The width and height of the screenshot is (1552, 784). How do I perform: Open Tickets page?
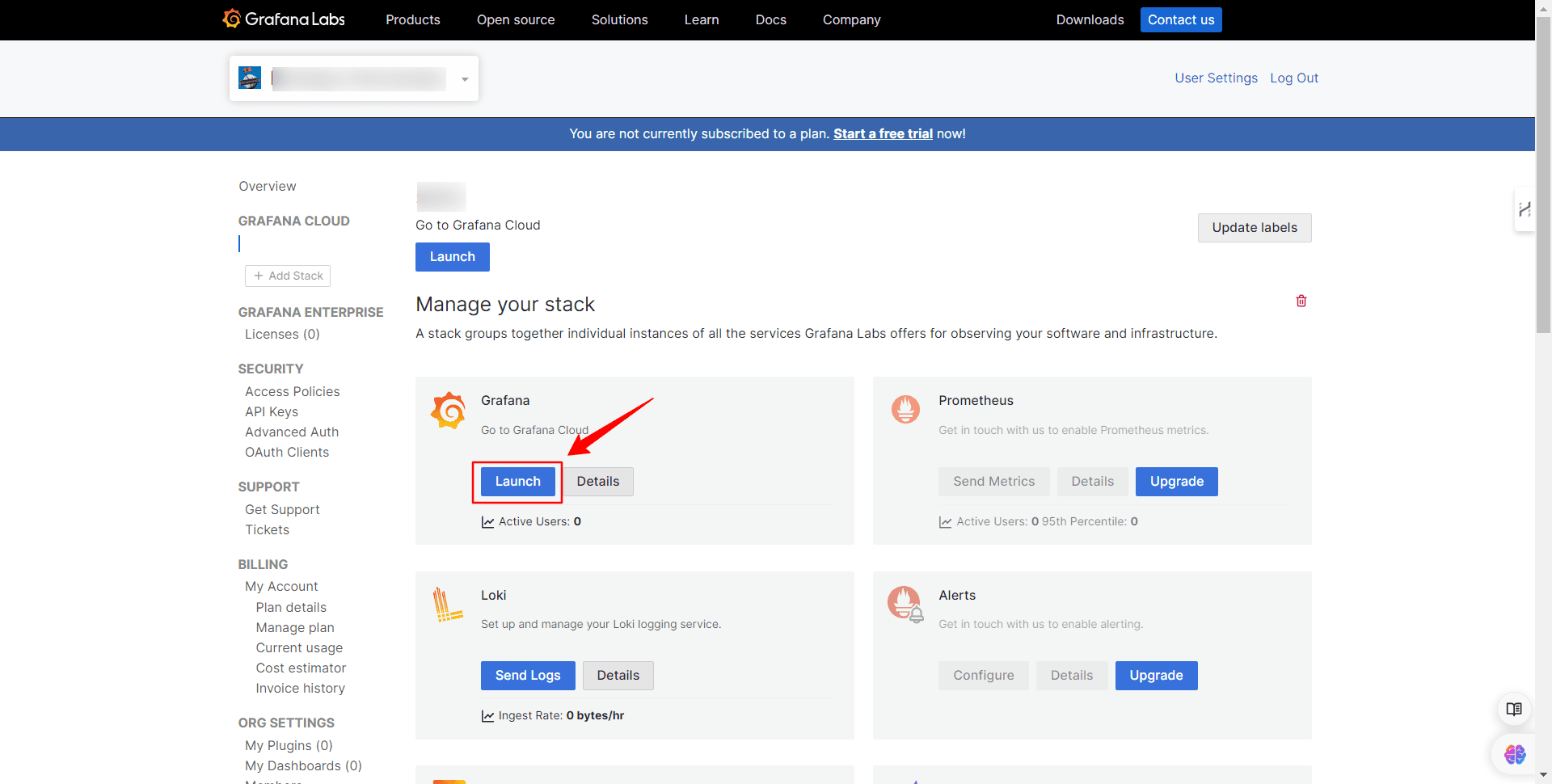click(267, 529)
